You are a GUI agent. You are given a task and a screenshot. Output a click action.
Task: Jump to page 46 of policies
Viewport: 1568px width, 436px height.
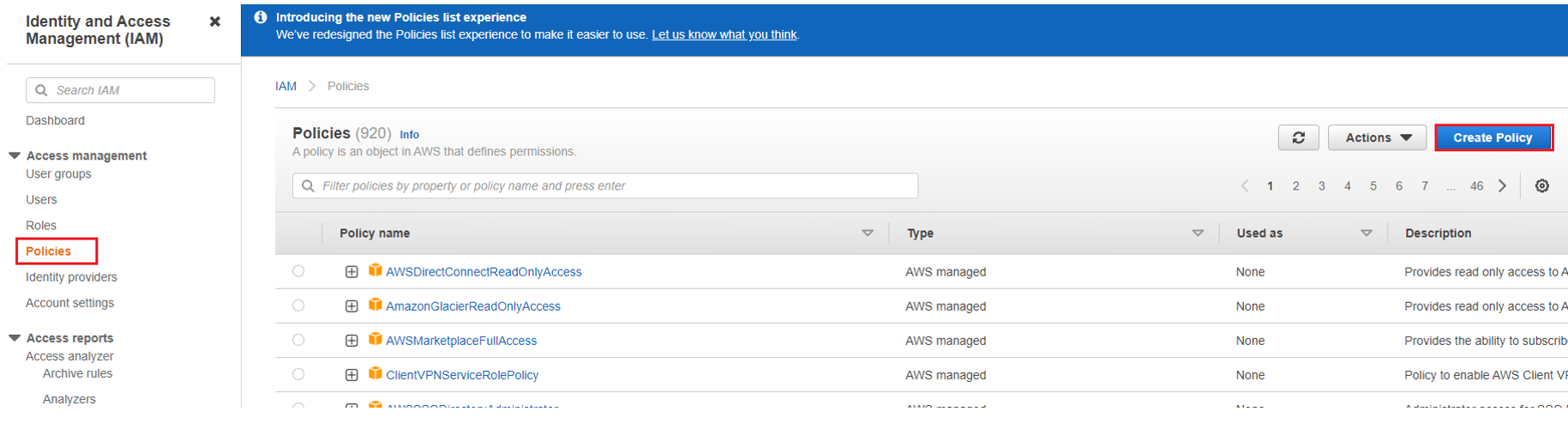point(1476,186)
